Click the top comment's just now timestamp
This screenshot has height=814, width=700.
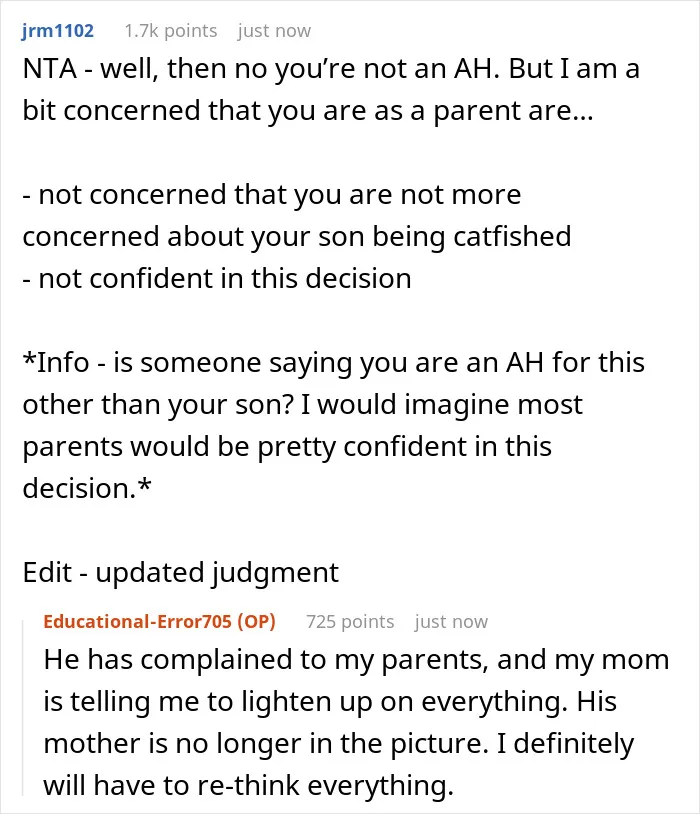click(x=274, y=31)
